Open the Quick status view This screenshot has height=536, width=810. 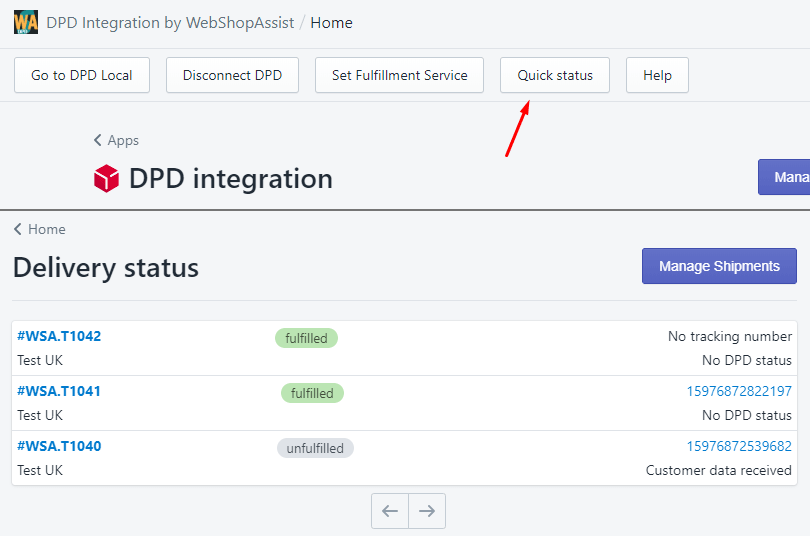click(555, 75)
